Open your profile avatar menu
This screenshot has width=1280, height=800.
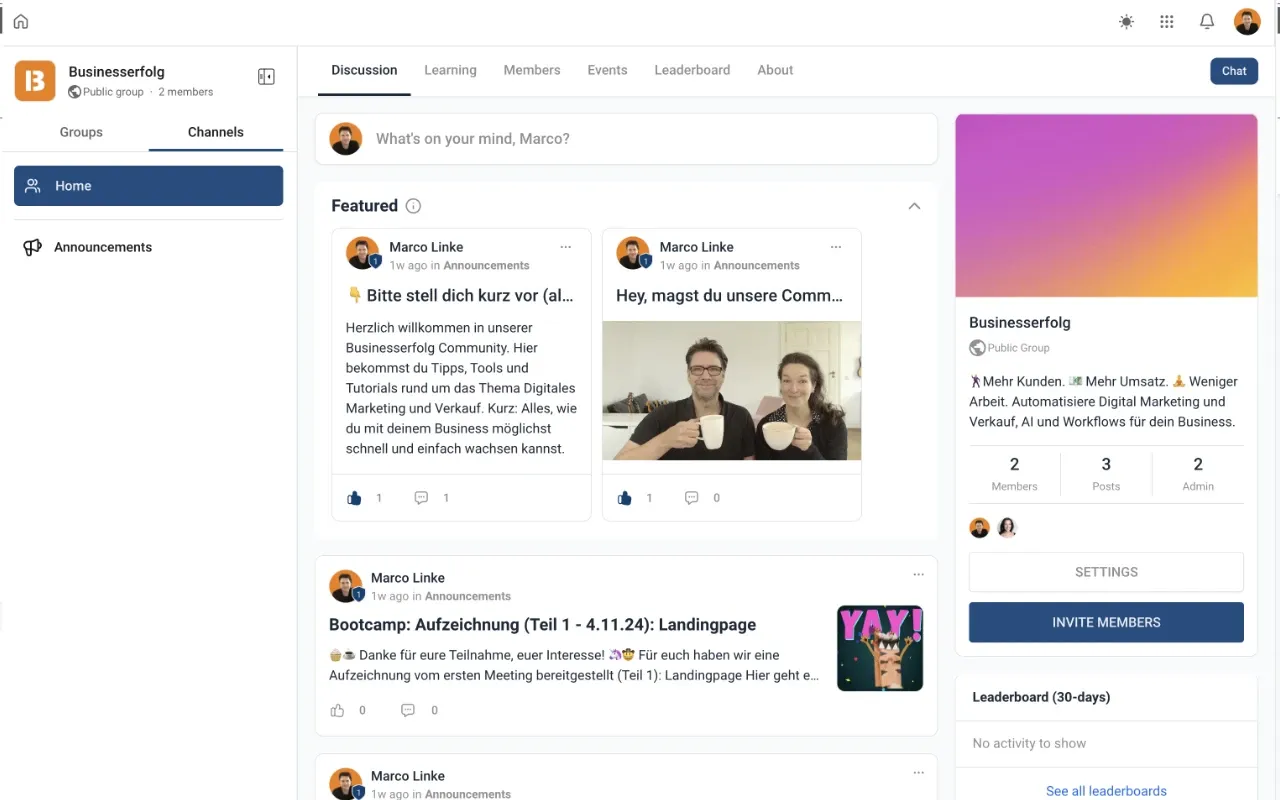pyautogui.click(x=1247, y=20)
